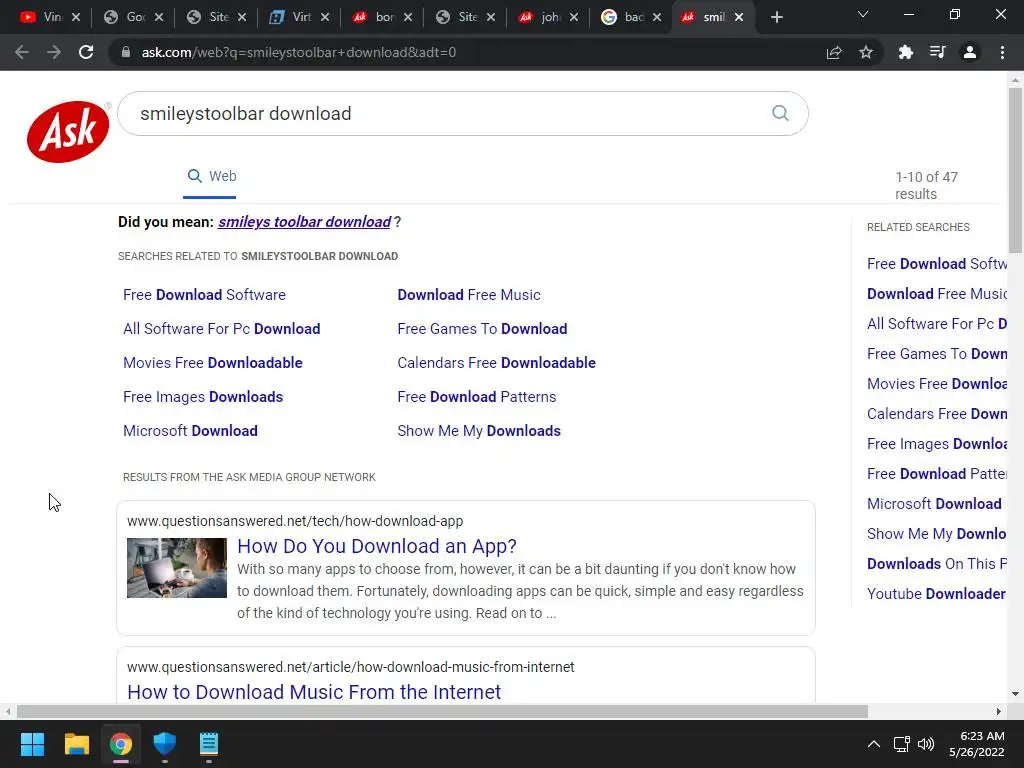Open Windows Security shield in taskbar
The width and height of the screenshot is (1024, 768).
tap(165, 744)
